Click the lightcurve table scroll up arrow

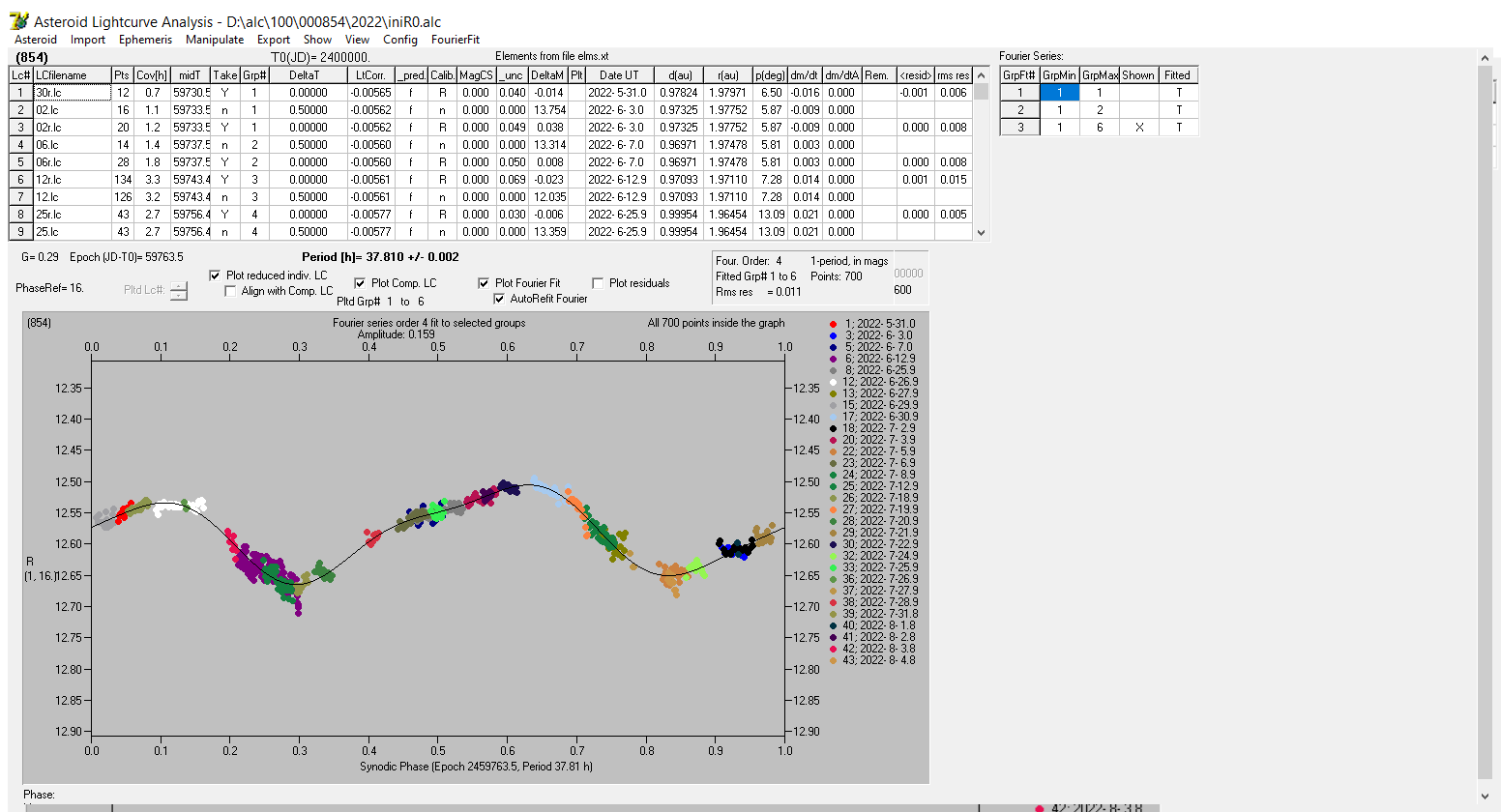982,75
